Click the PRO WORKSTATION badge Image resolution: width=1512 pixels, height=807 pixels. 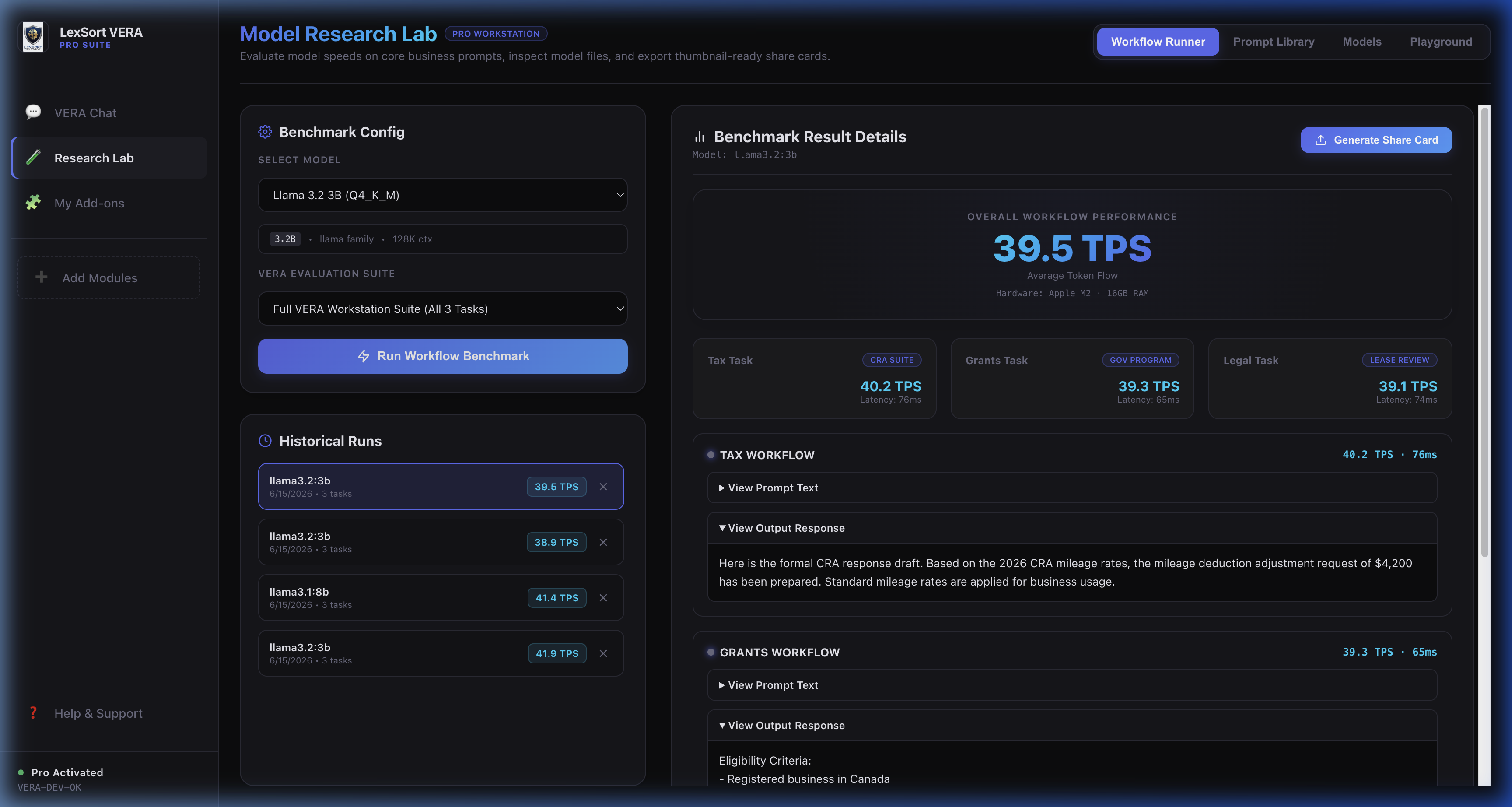pyautogui.click(x=495, y=33)
